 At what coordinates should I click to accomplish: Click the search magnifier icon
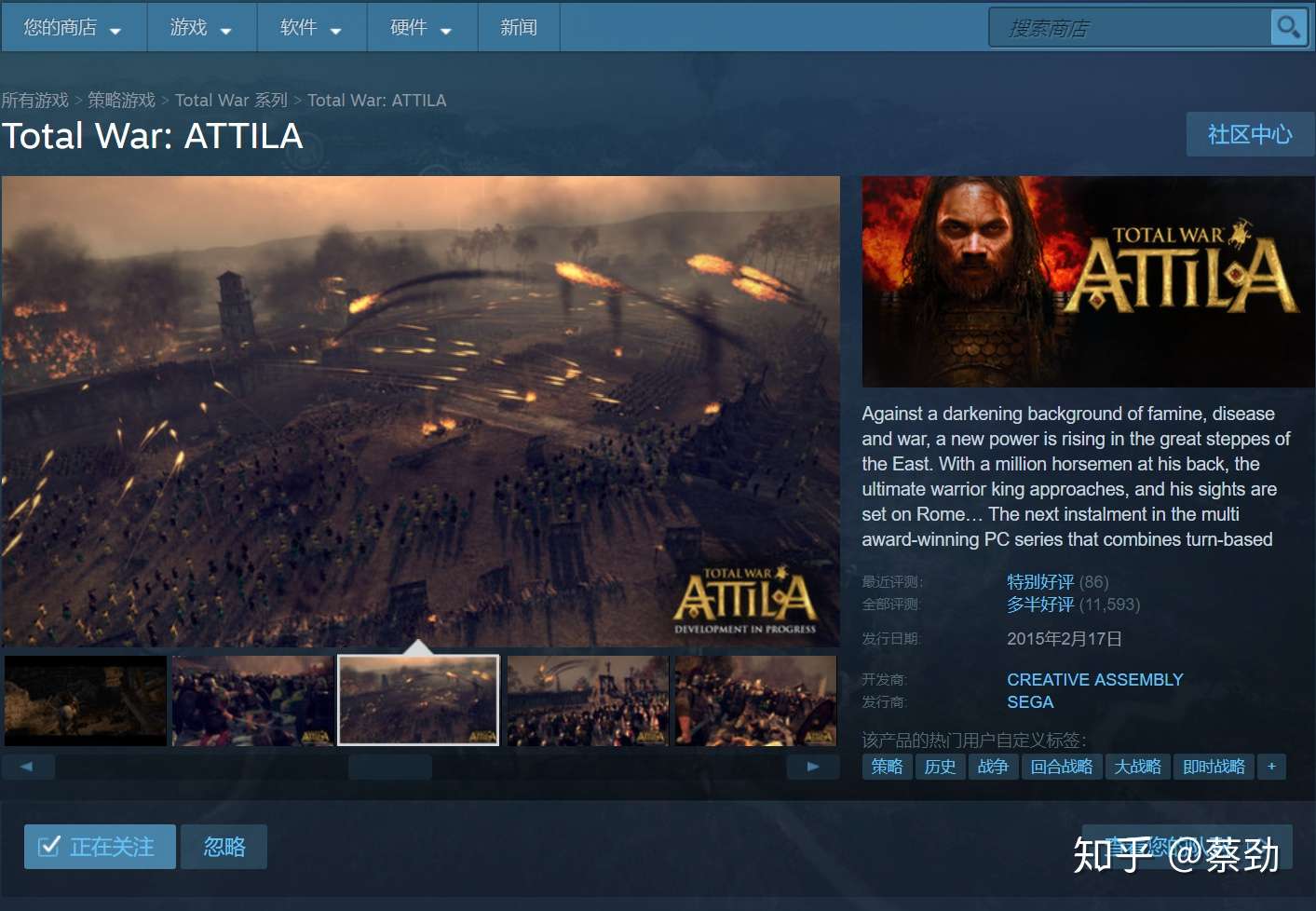coord(1288,27)
